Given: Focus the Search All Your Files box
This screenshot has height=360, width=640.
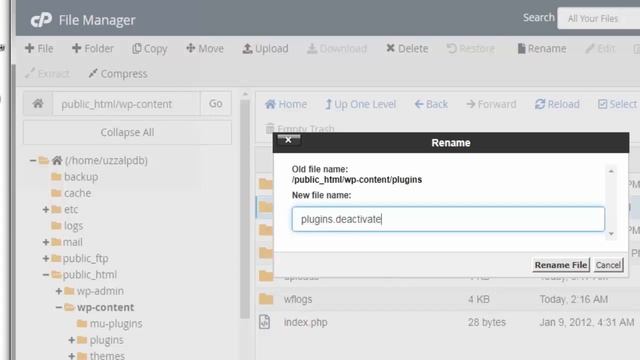Looking at the screenshot, I should point(598,18).
